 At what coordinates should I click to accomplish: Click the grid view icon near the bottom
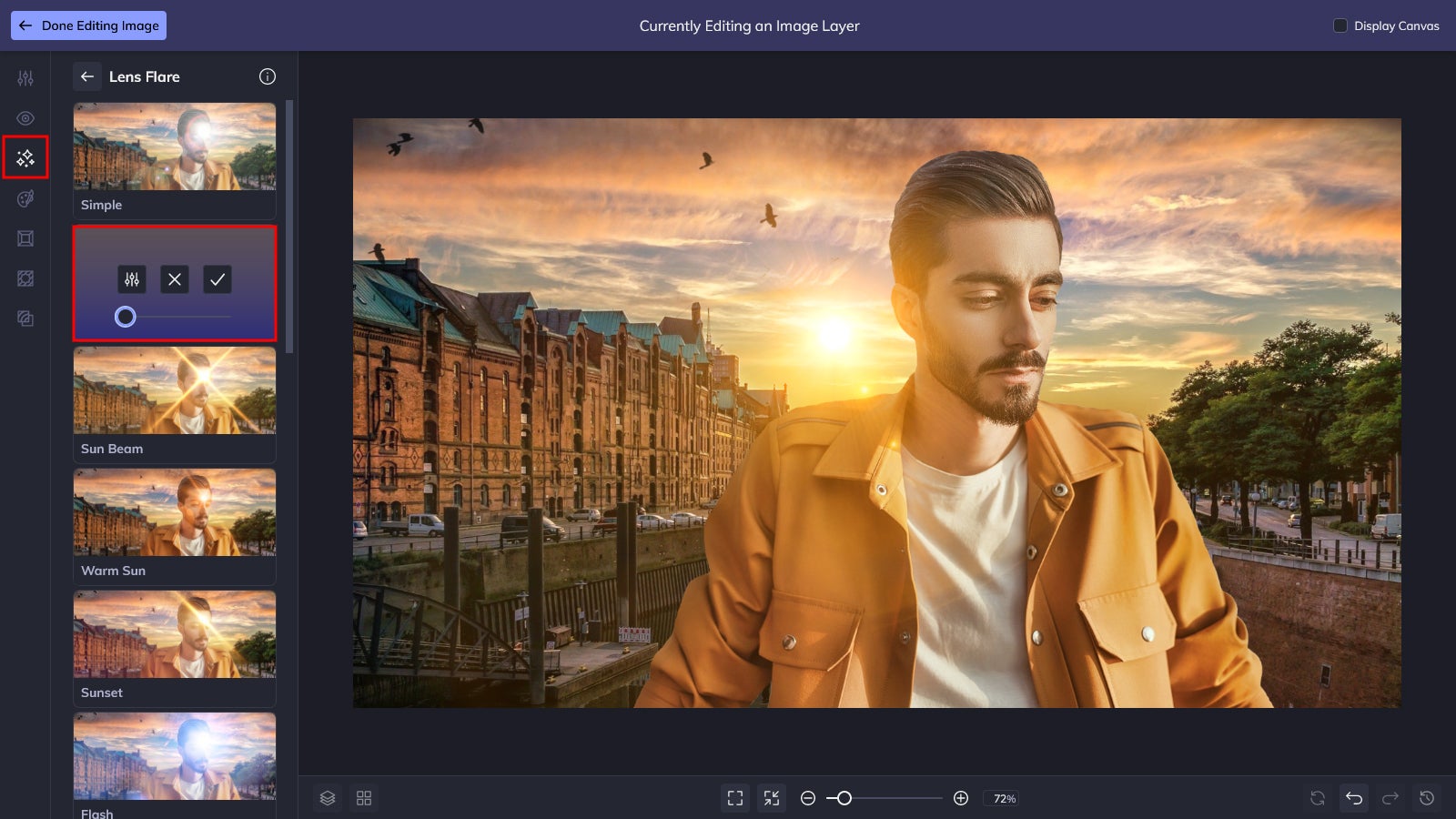[x=364, y=798]
